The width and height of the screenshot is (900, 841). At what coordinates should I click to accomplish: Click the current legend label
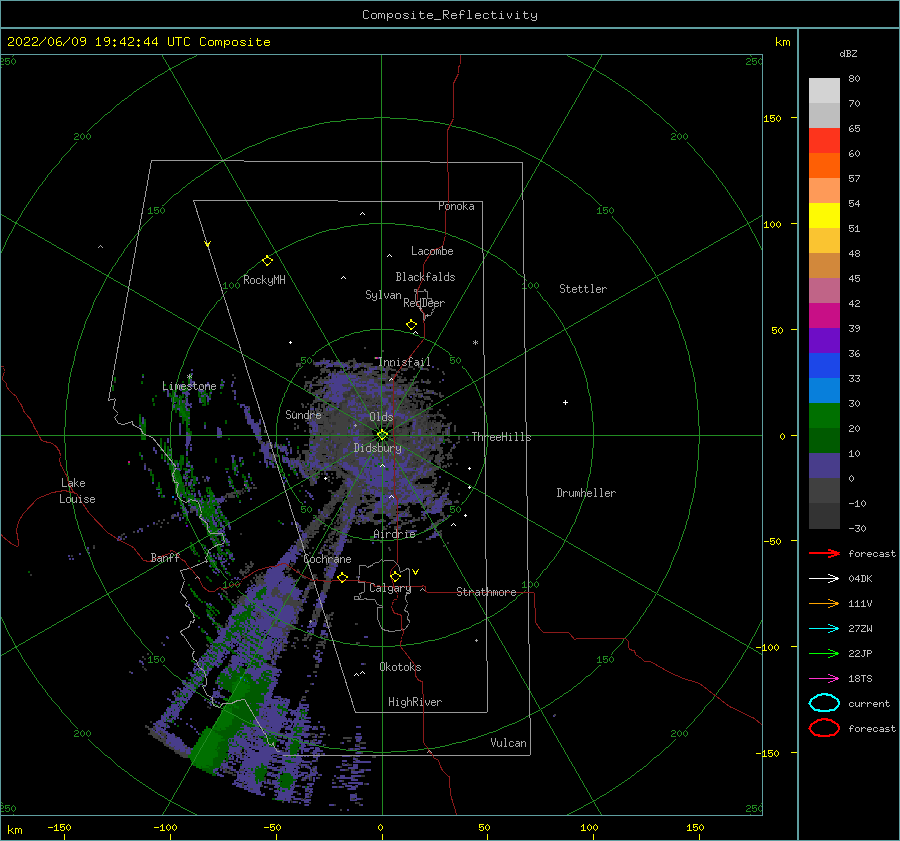pyautogui.click(x=869, y=703)
